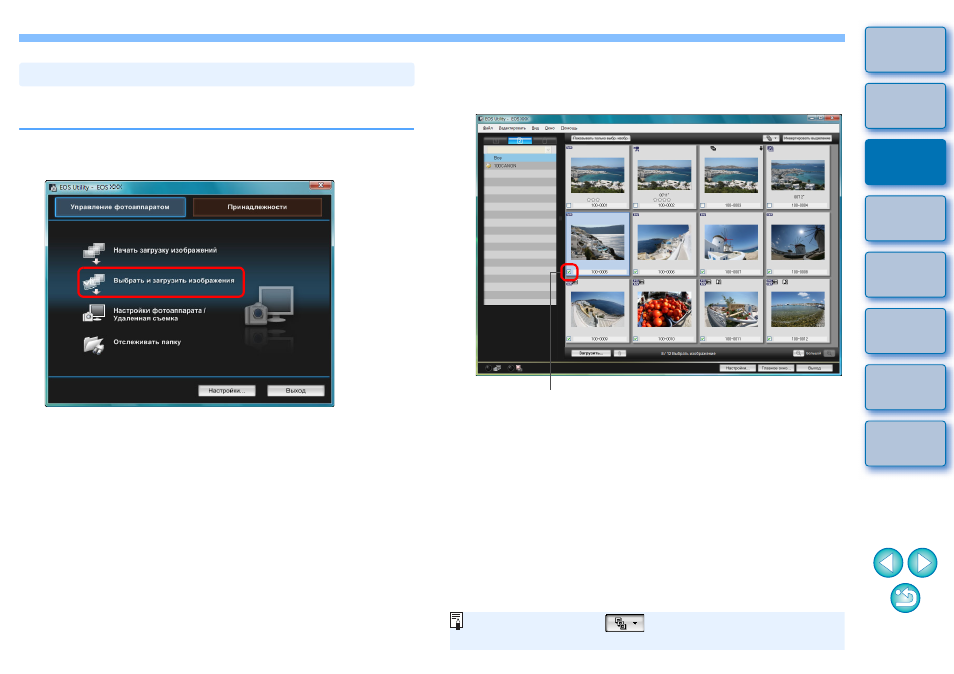This screenshot has width=954, height=674.
Task: Open the Редактировать menu
Action: coord(512,128)
